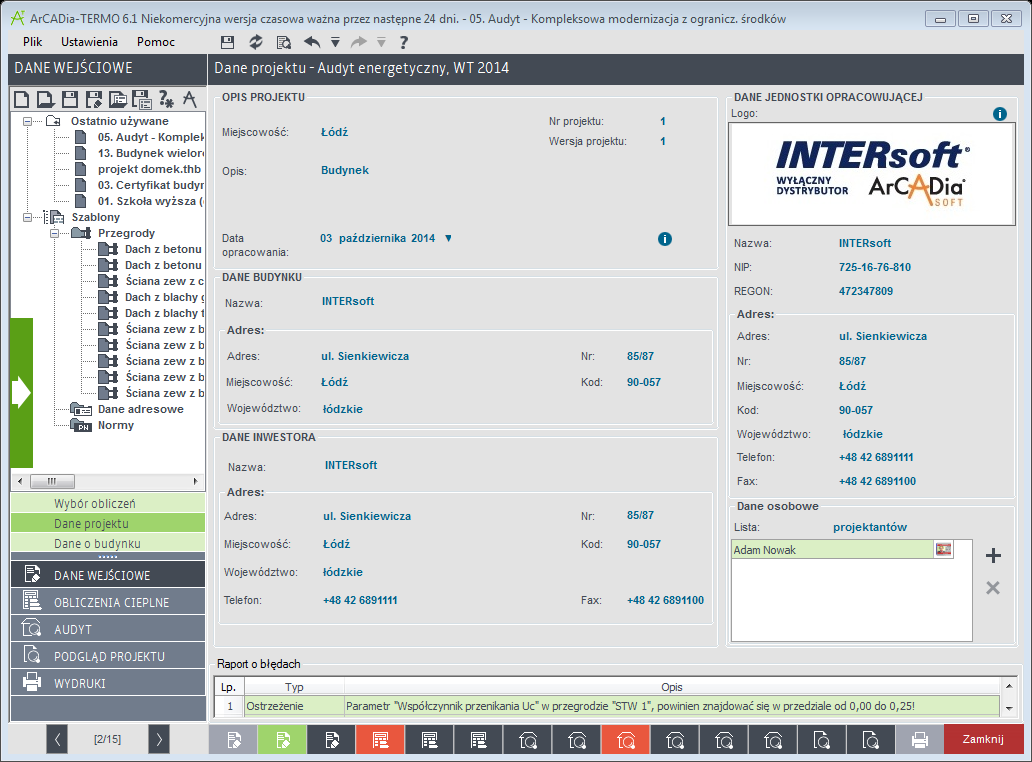Click the save disk icon in top toolbar

tap(227, 42)
